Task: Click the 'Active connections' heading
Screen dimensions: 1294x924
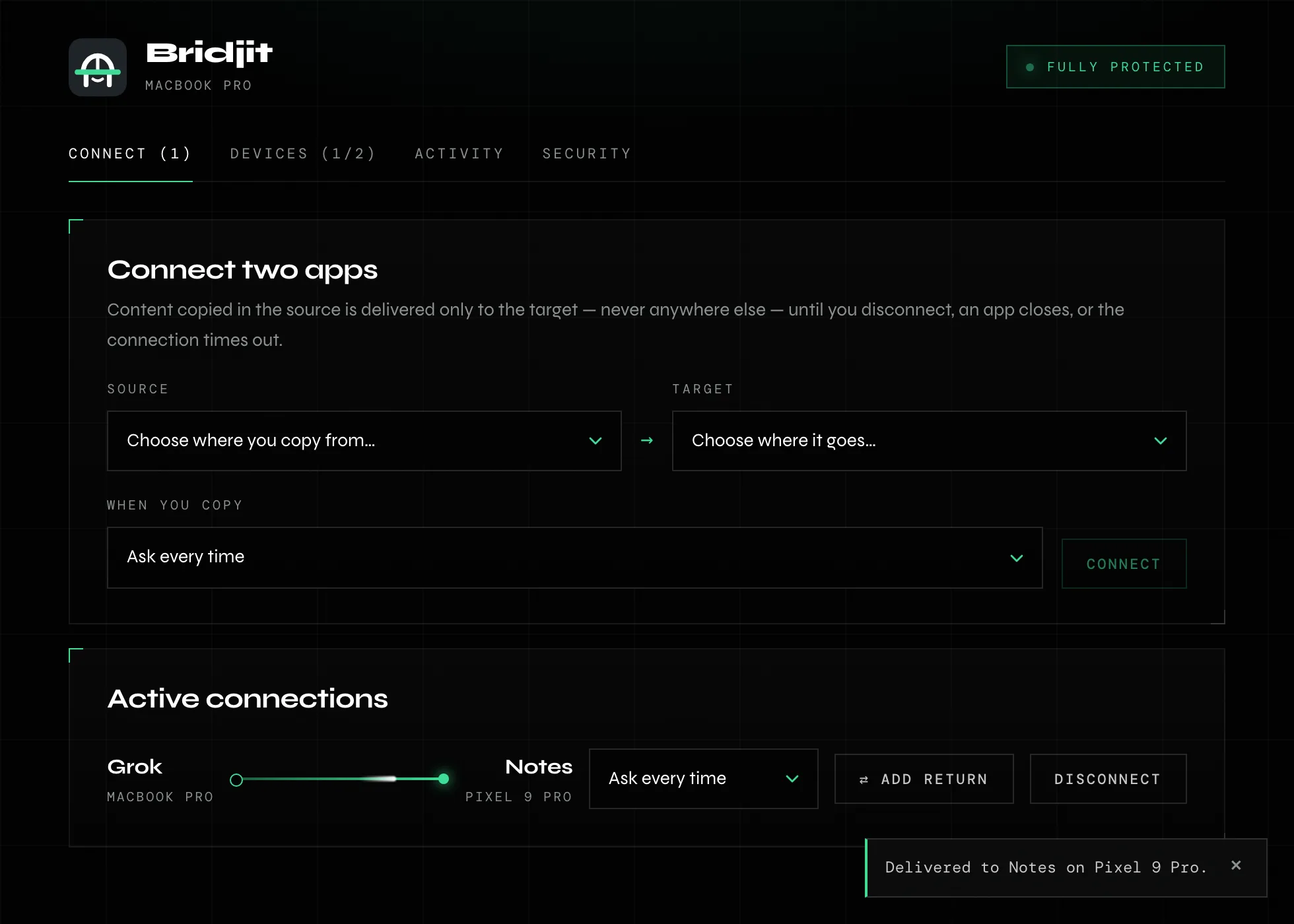Action: pos(248,698)
